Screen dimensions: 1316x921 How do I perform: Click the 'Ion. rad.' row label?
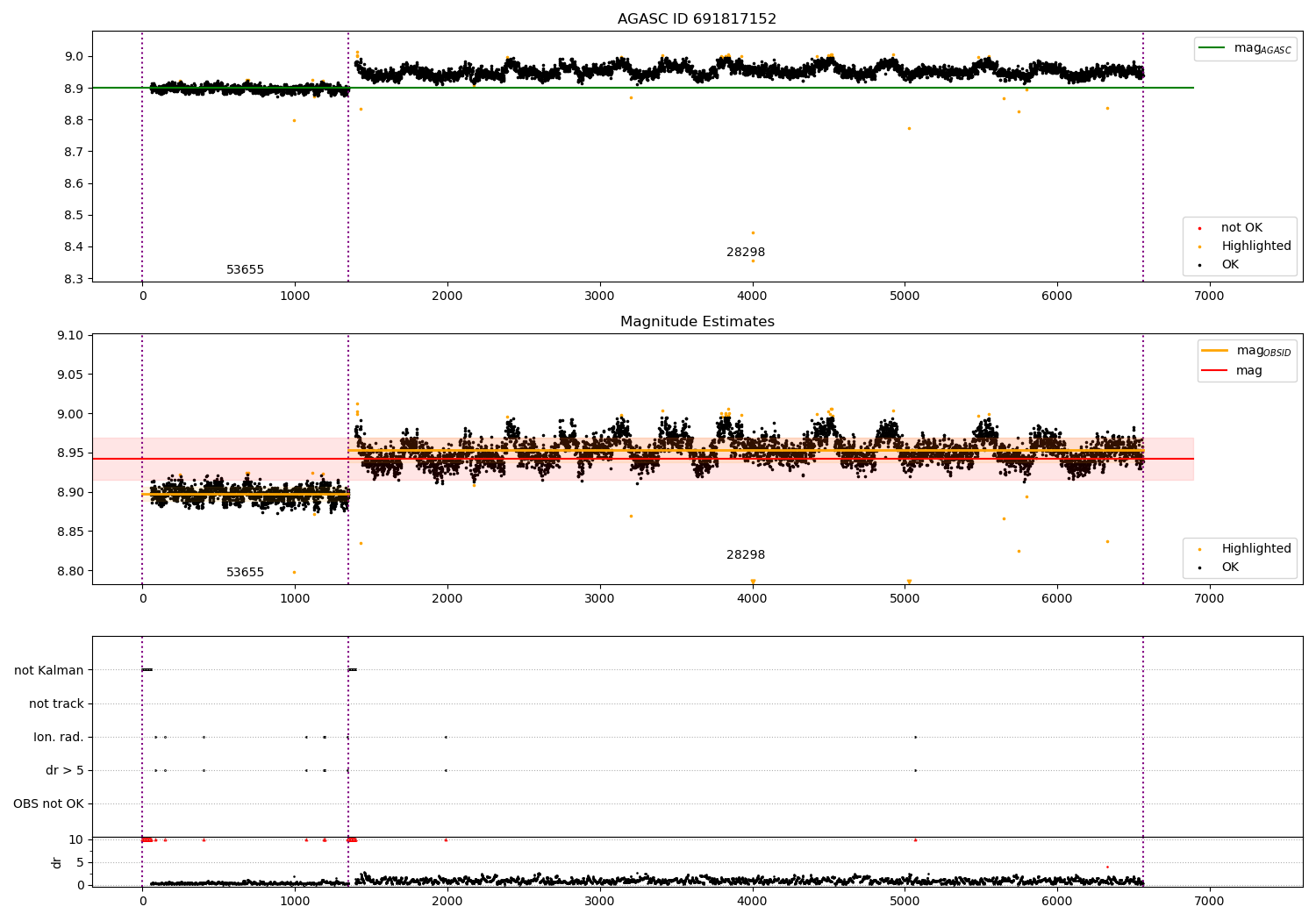coord(59,737)
